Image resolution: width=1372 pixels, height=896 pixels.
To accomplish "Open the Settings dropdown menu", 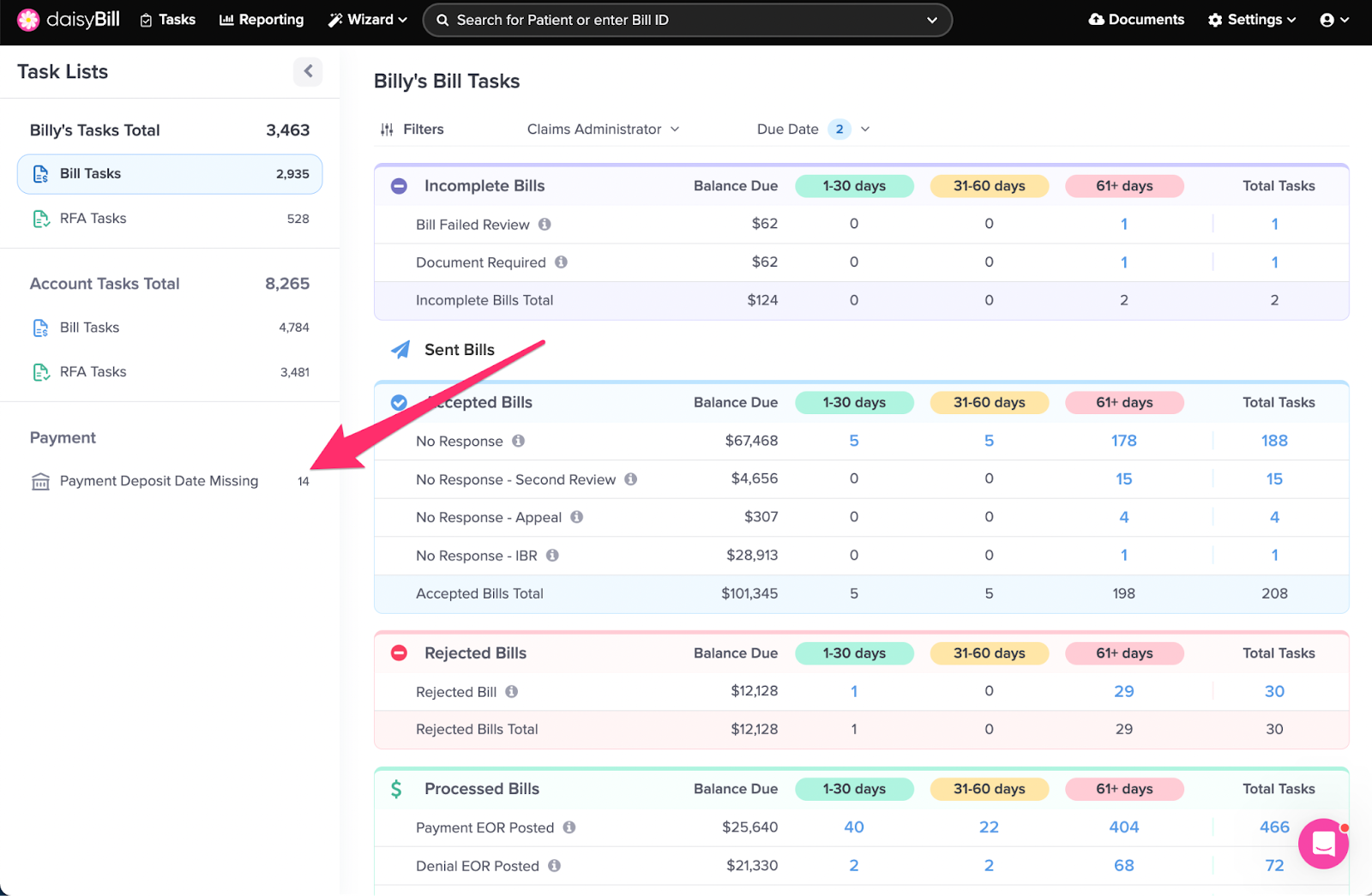I will point(1251,20).
